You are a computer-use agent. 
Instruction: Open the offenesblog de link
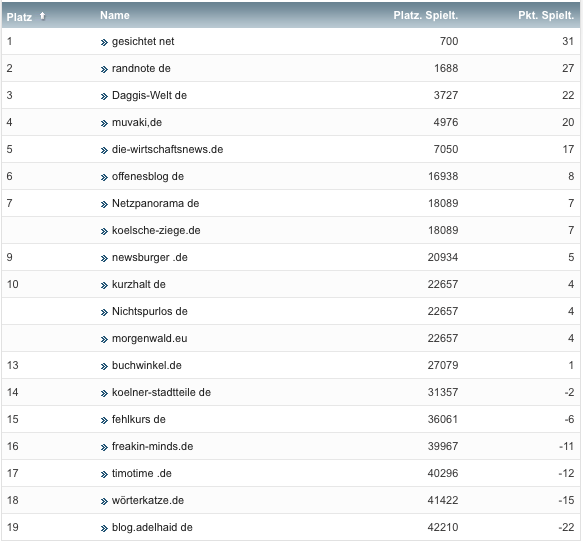pyautogui.click(x=148, y=176)
